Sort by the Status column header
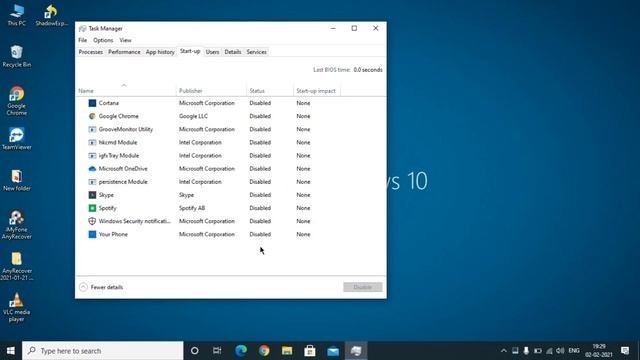The width and height of the screenshot is (640, 360). coord(270,91)
